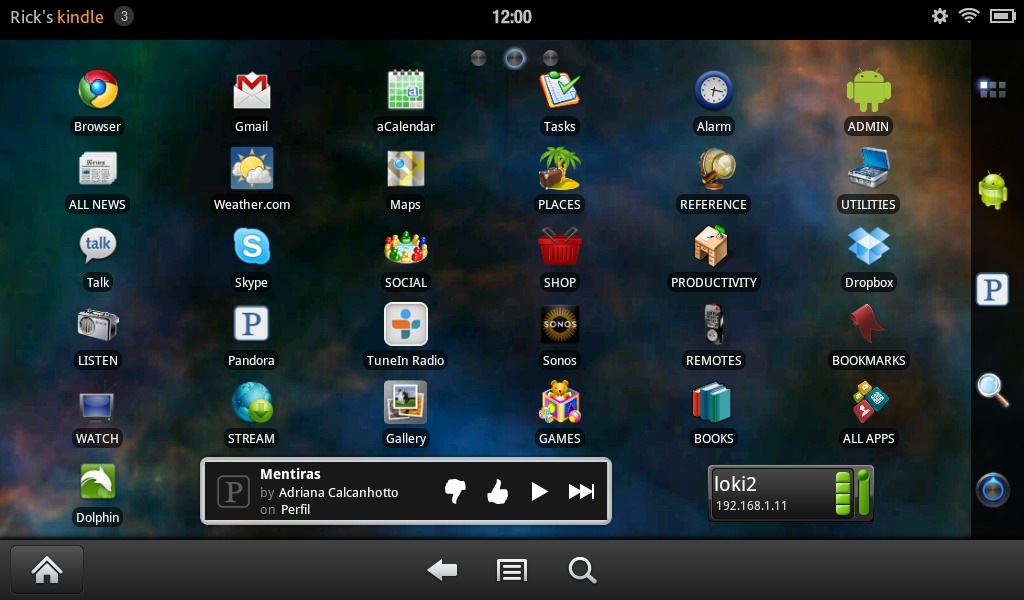Tap the IP address 192.168.1.11
The image size is (1024, 600).
point(752,505)
